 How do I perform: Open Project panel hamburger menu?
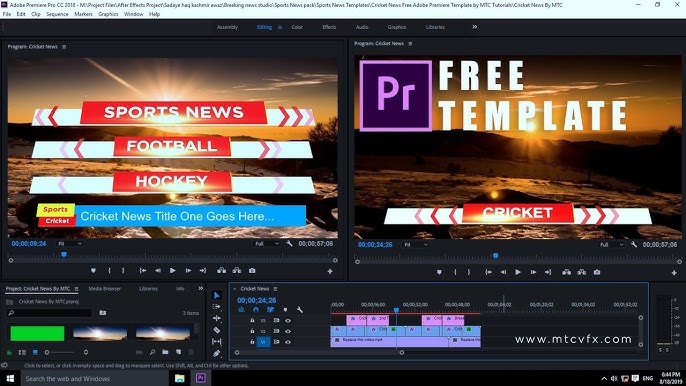pyautogui.click(x=77, y=289)
